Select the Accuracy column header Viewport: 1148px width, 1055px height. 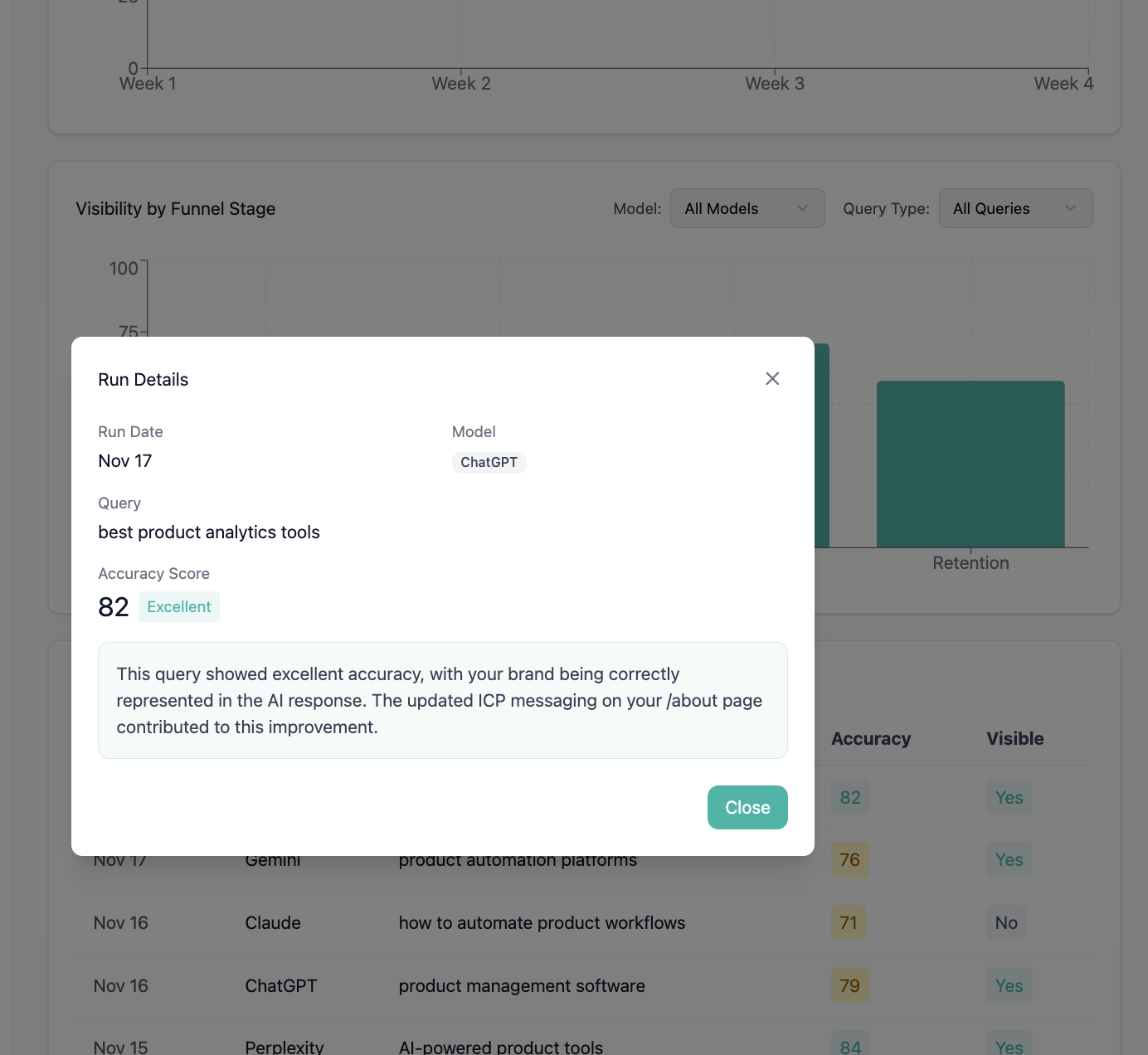[871, 738]
